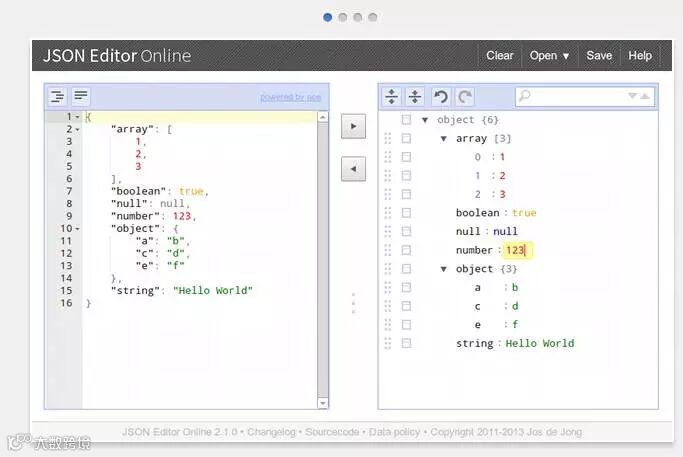This screenshot has height=457, width=683.
Task: Grab drag handle of array index 1
Action: (x=388, y=176)
